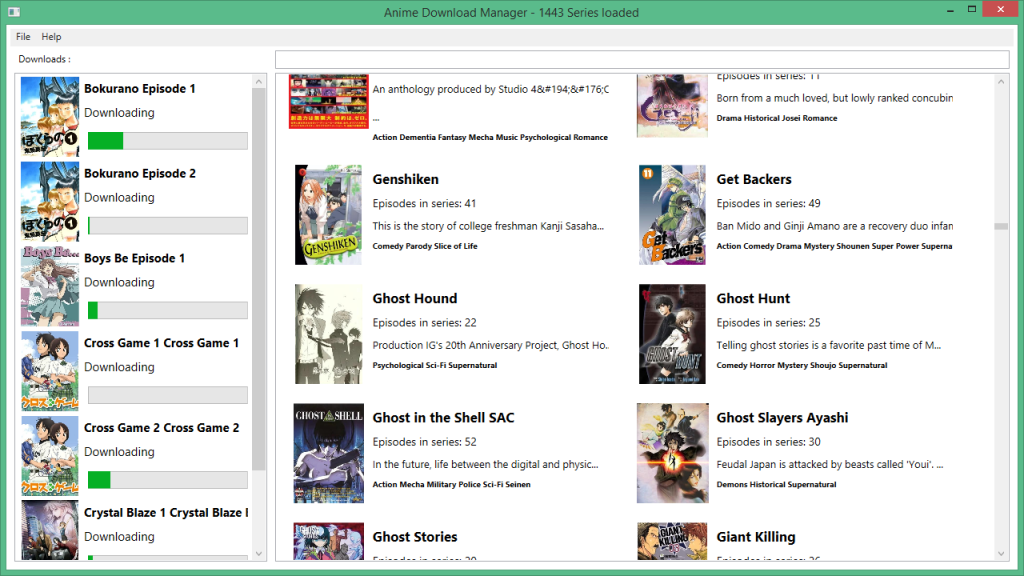
Task: Click the downloads list scrollbar thumb
Action: click(x=259, y=279)
